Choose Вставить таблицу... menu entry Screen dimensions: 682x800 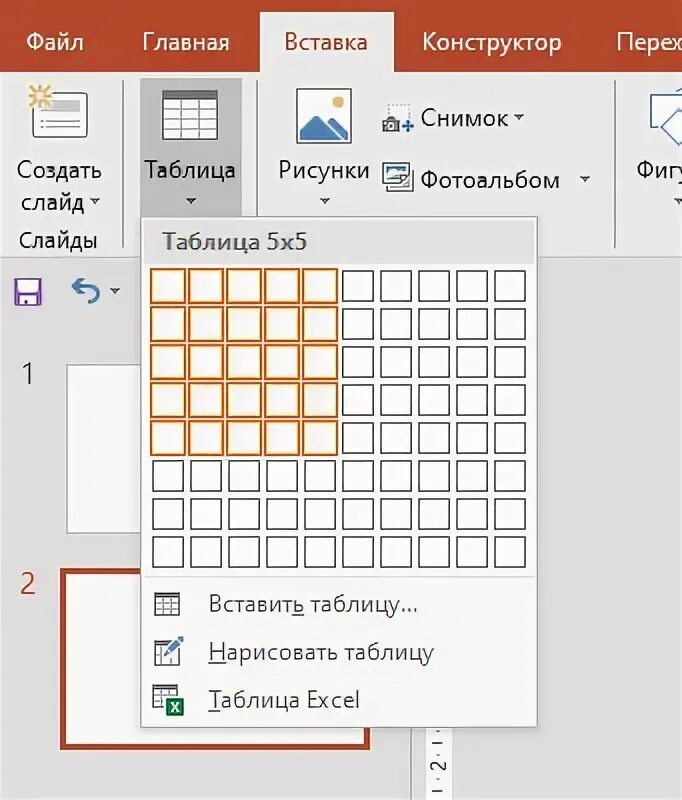(x=312, y=604)
